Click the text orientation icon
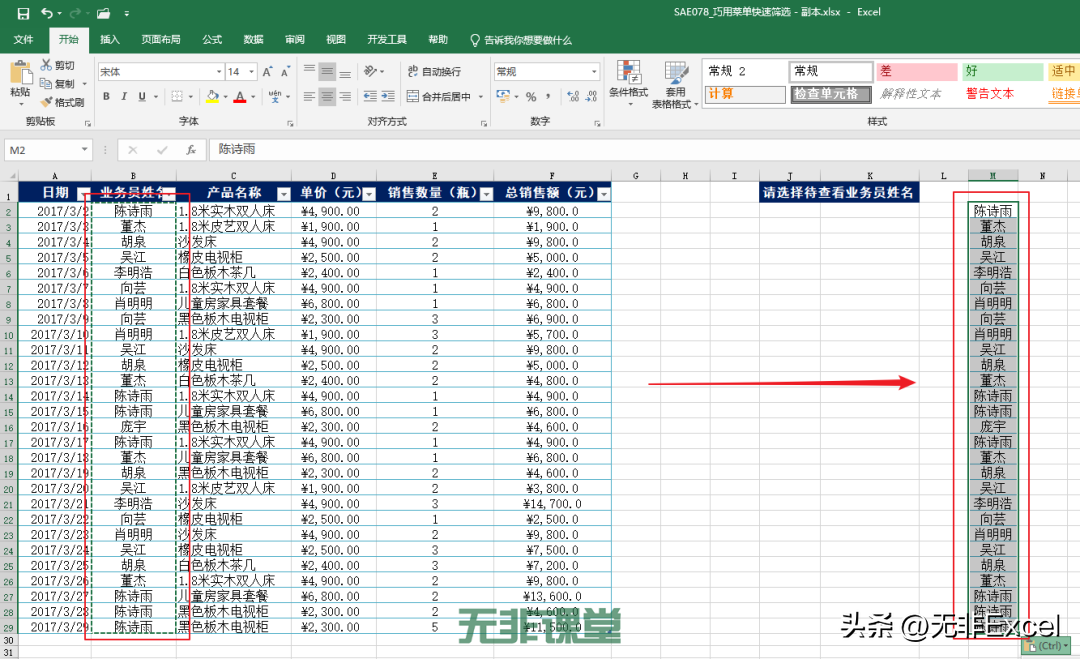1080x659 pixels. click(x=371, y=71)
